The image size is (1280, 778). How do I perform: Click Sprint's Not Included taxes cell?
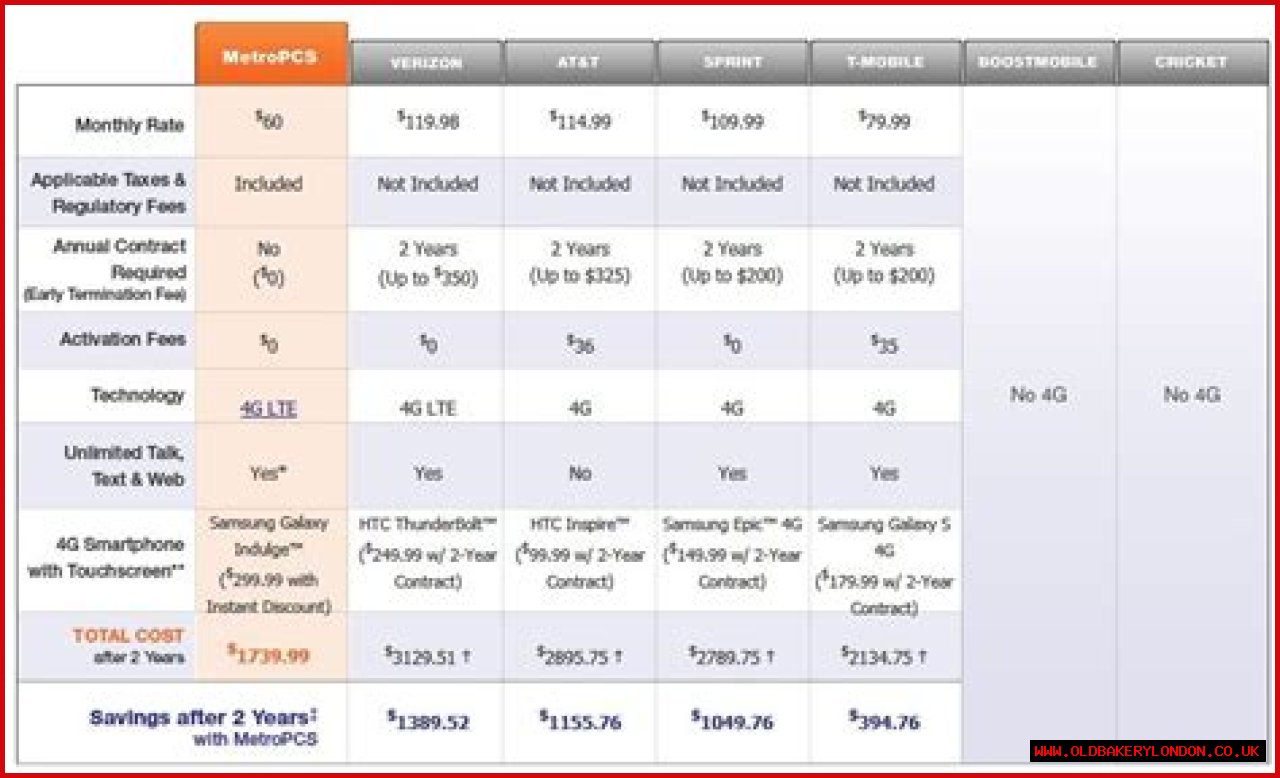coord(732,184)
